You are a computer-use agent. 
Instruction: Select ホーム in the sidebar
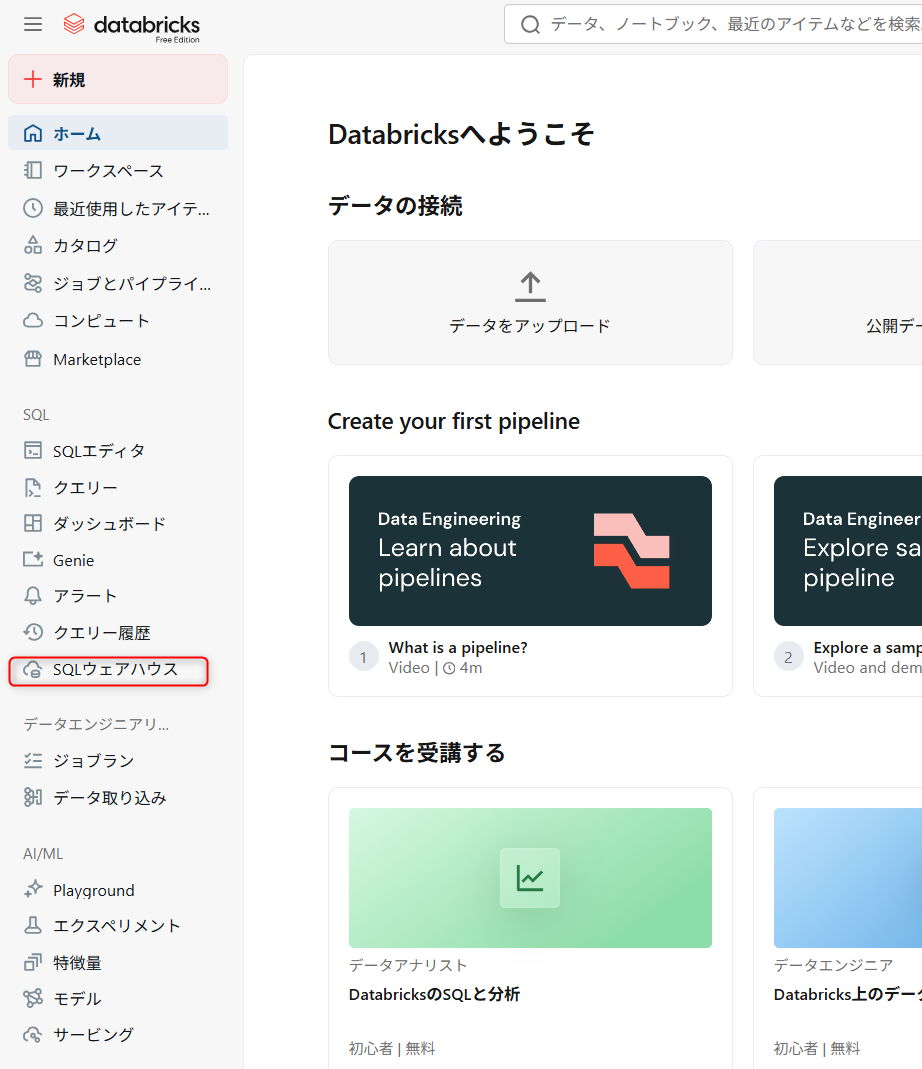pos(77,133)
